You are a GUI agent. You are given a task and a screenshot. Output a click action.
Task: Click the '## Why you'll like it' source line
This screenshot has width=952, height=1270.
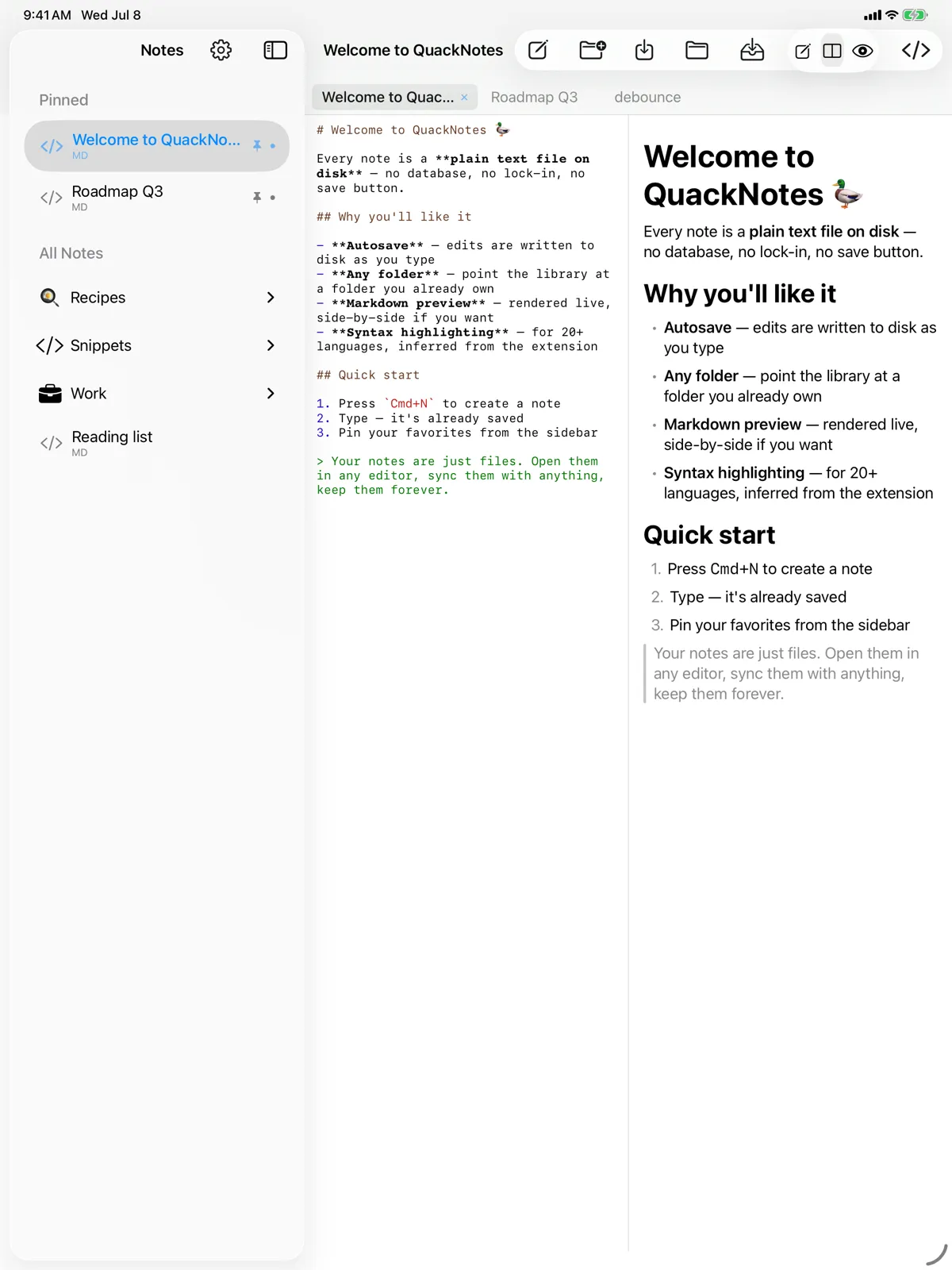394,217
